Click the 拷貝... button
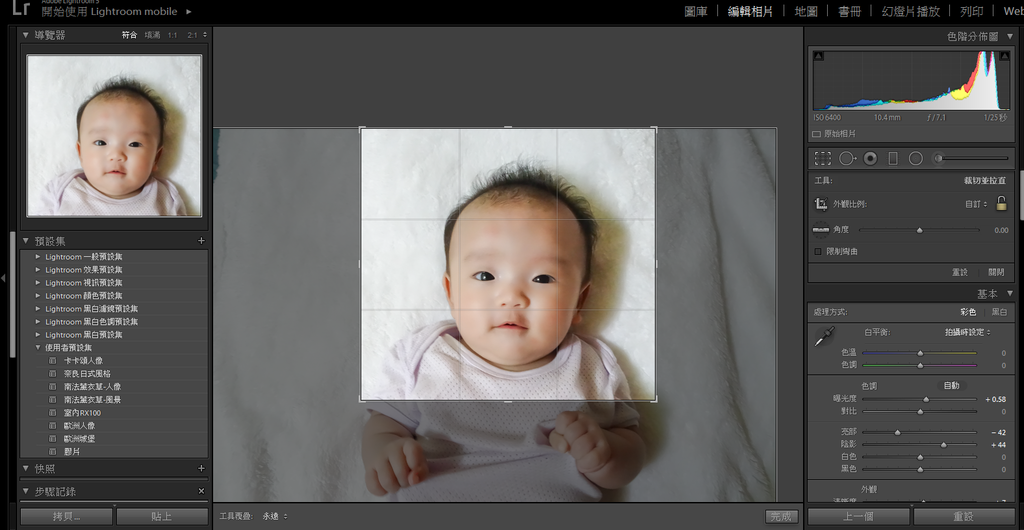Viewport: 1024px width, 530px height. coord(67,516)
